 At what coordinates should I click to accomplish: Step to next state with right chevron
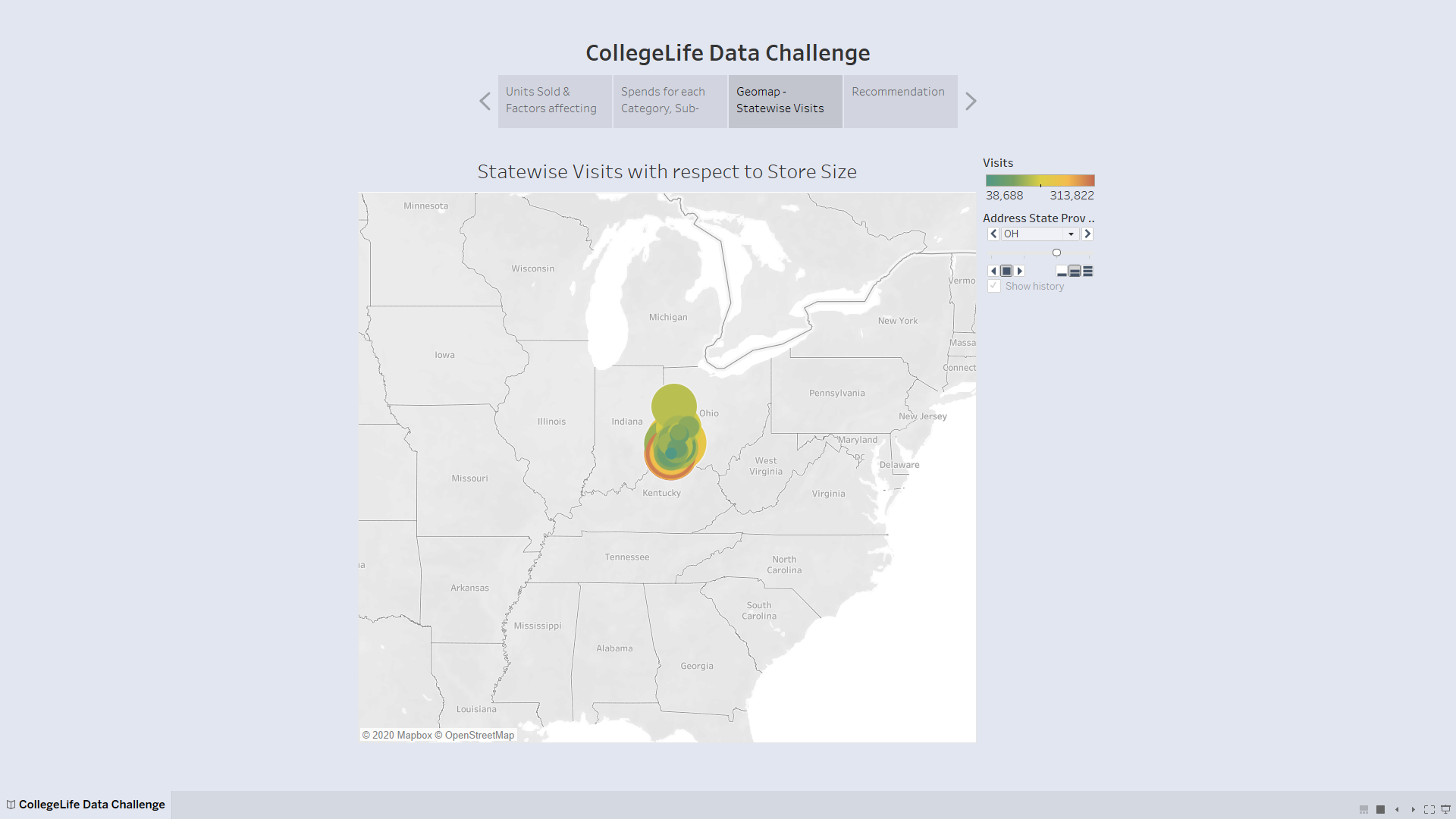point(1087,234)
